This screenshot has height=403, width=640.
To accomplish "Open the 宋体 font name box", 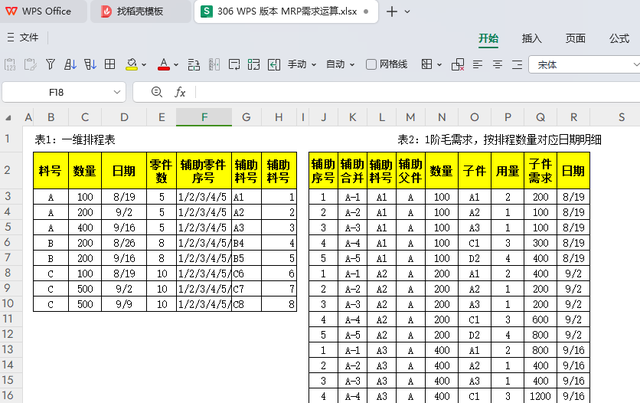I will tap(584, 65).
